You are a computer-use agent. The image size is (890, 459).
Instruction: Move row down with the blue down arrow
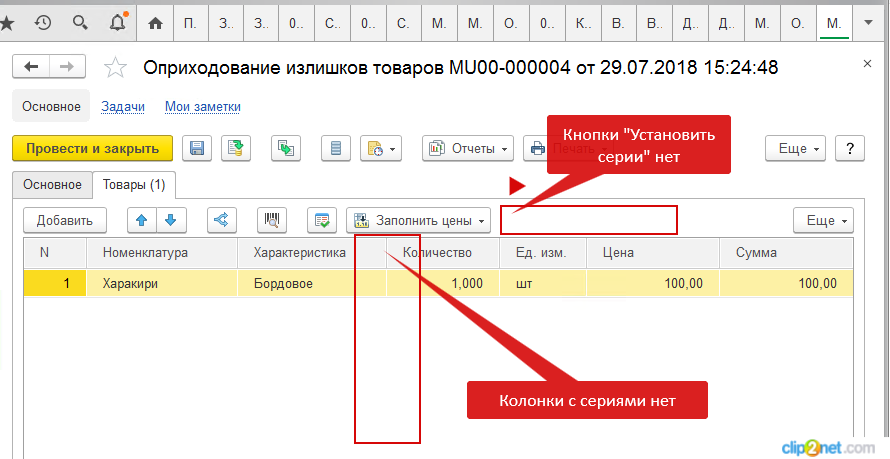171,220
